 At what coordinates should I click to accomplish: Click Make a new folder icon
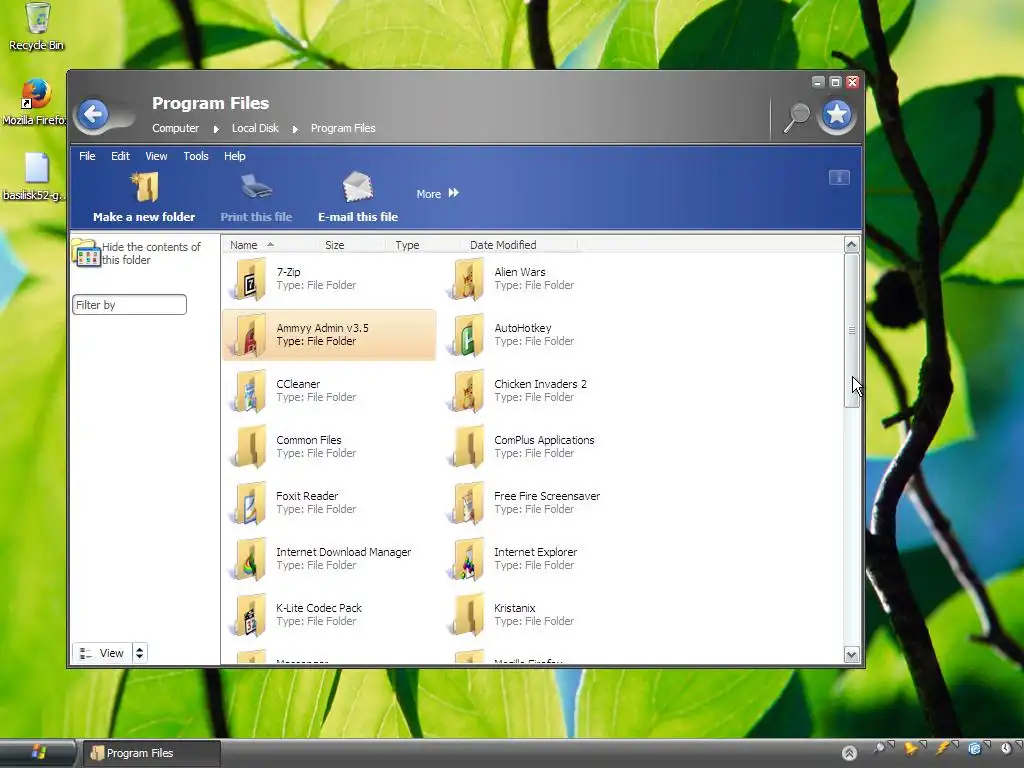pos(144,187)
